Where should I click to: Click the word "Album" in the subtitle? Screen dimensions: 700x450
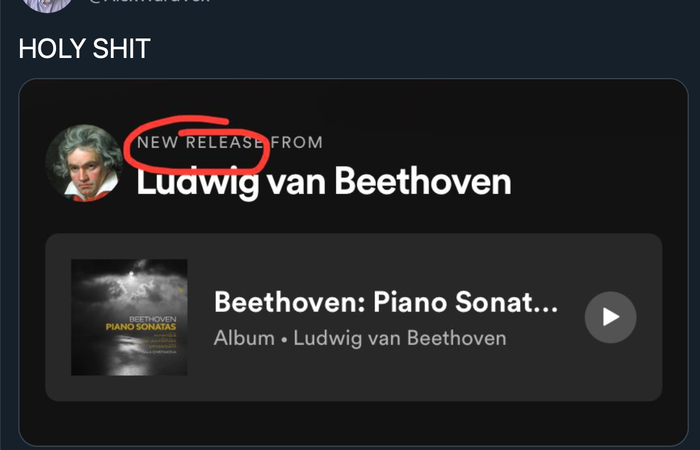click(x=244, y=338)
